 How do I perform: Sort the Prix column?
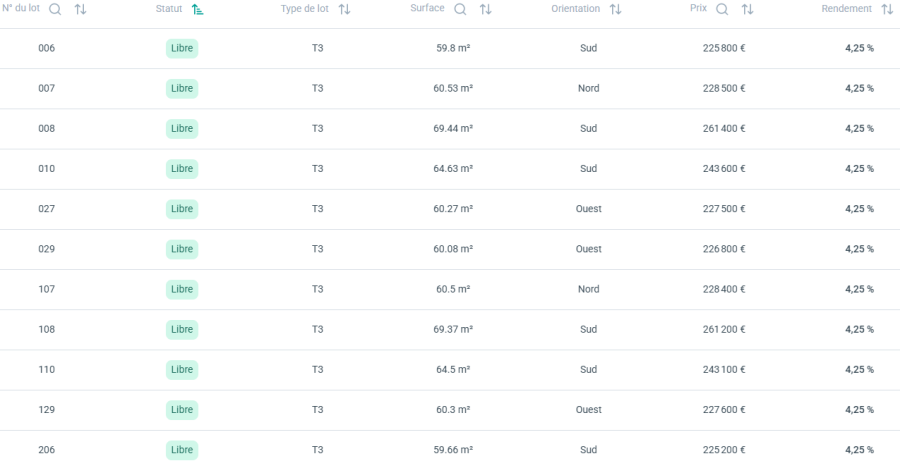tap(747, 9)
